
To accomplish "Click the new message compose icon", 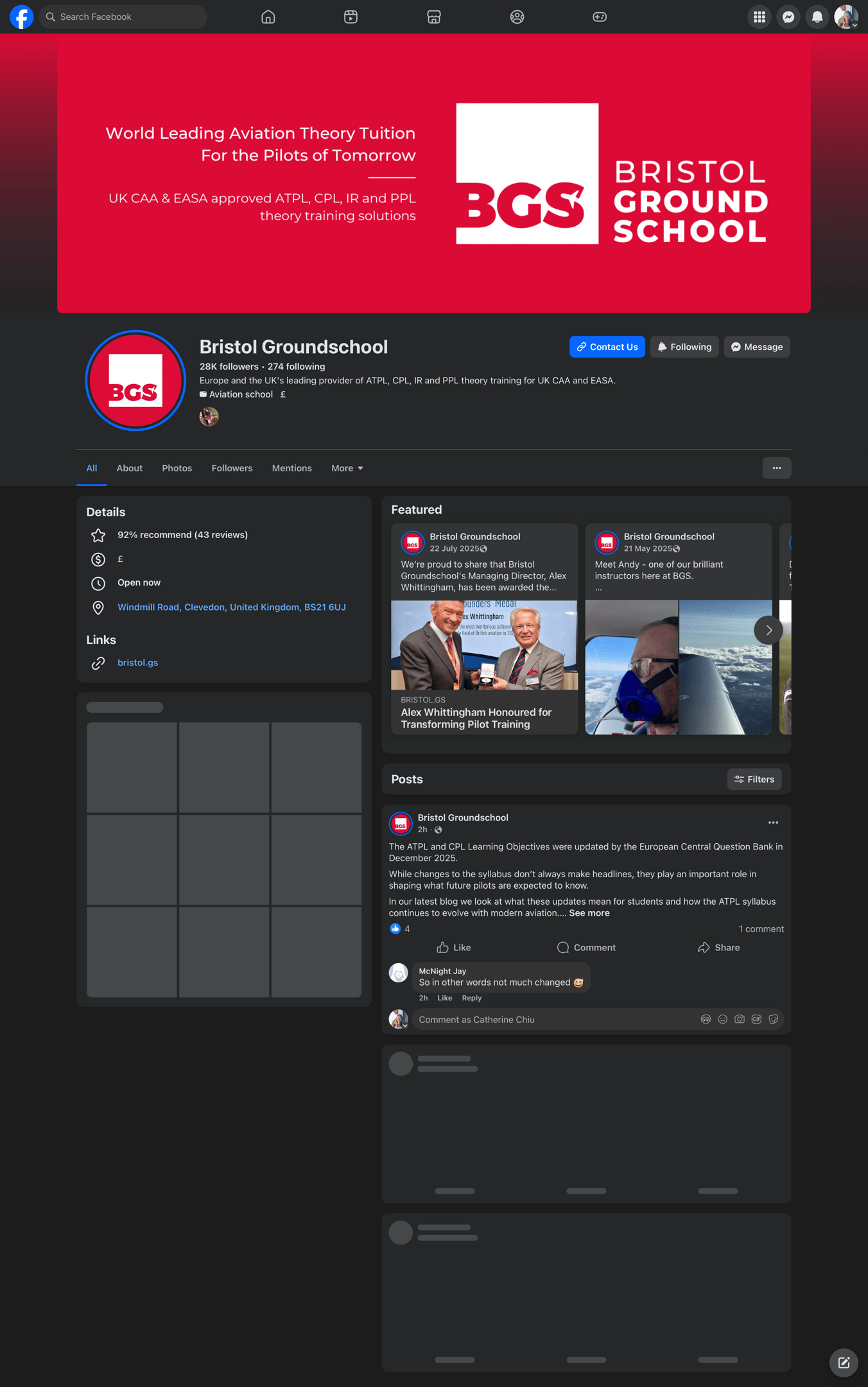I will coord(844,1363).
